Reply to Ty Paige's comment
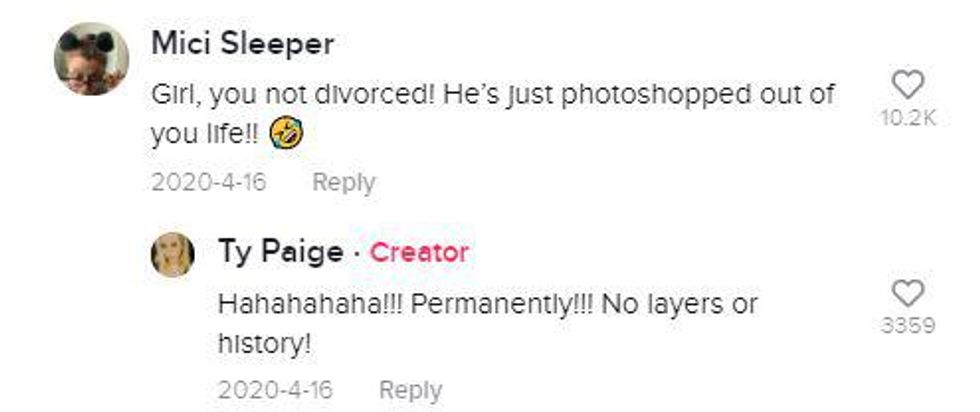 (x=411, y=391)
